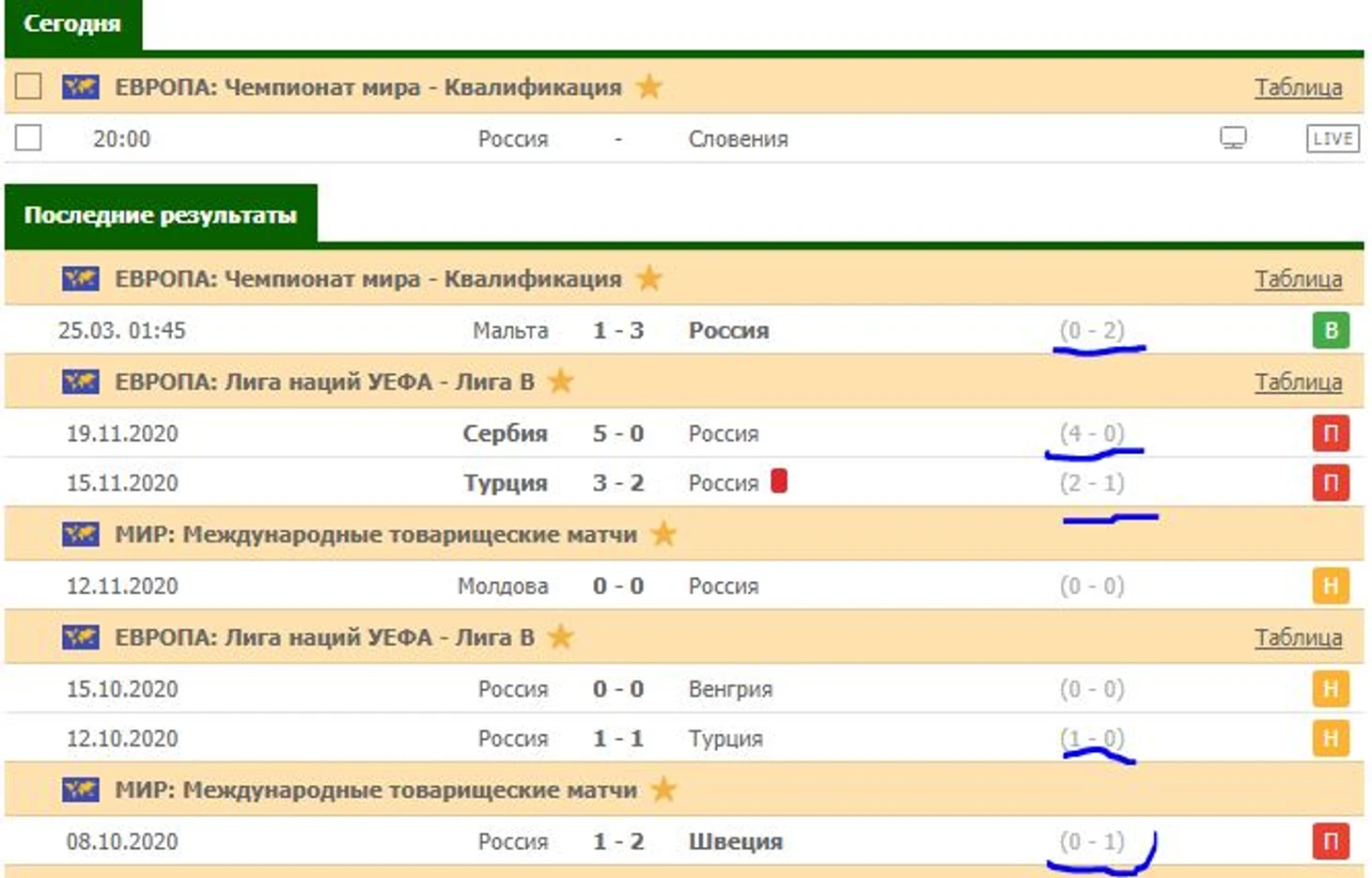Click the LIVE icon for the 20:00 match
The image size is (1372, 878).
[x=1332, y=138]
